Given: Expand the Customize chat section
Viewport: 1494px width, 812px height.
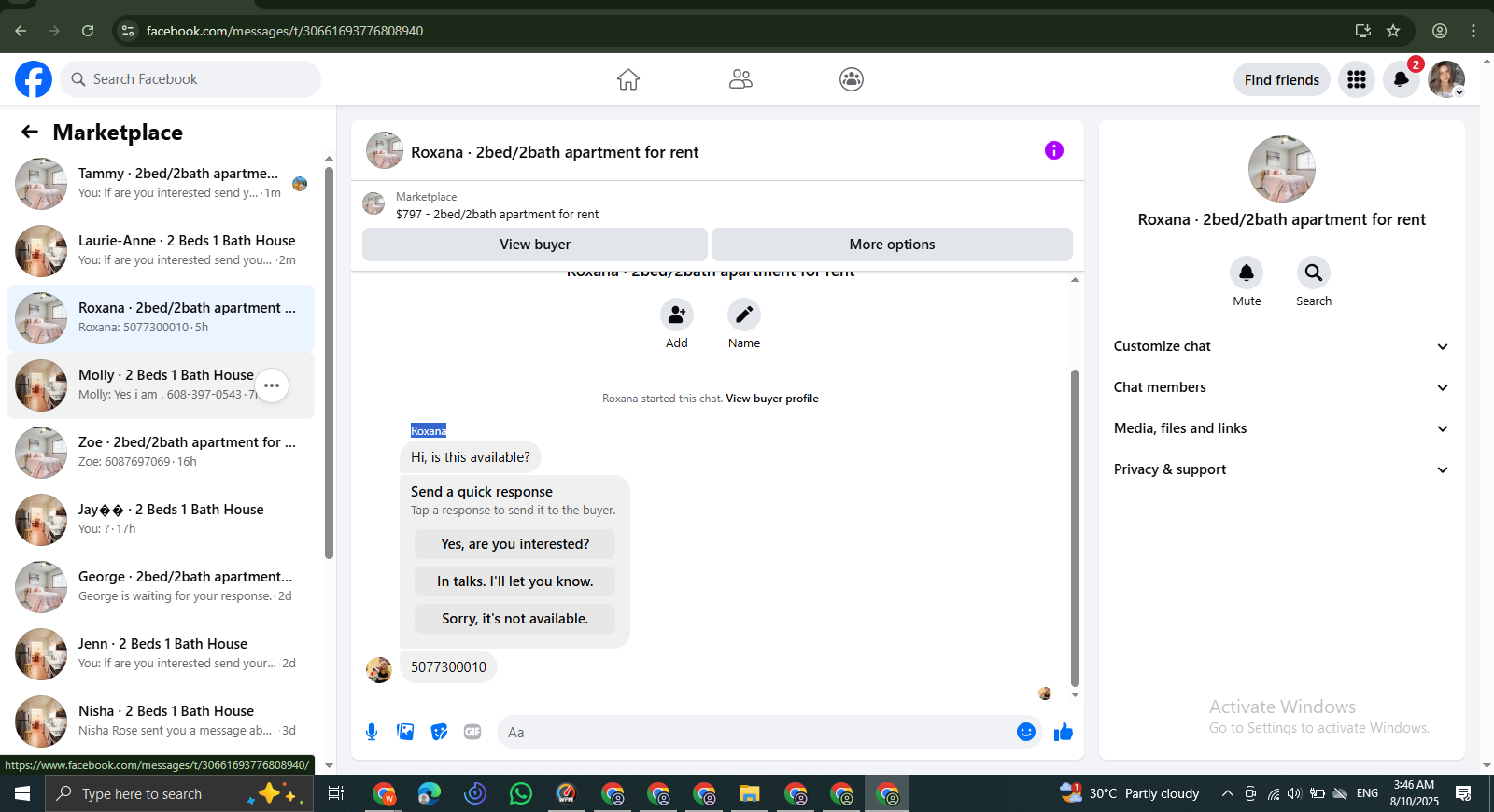Looking at the screenshot, I should 1281,346.
